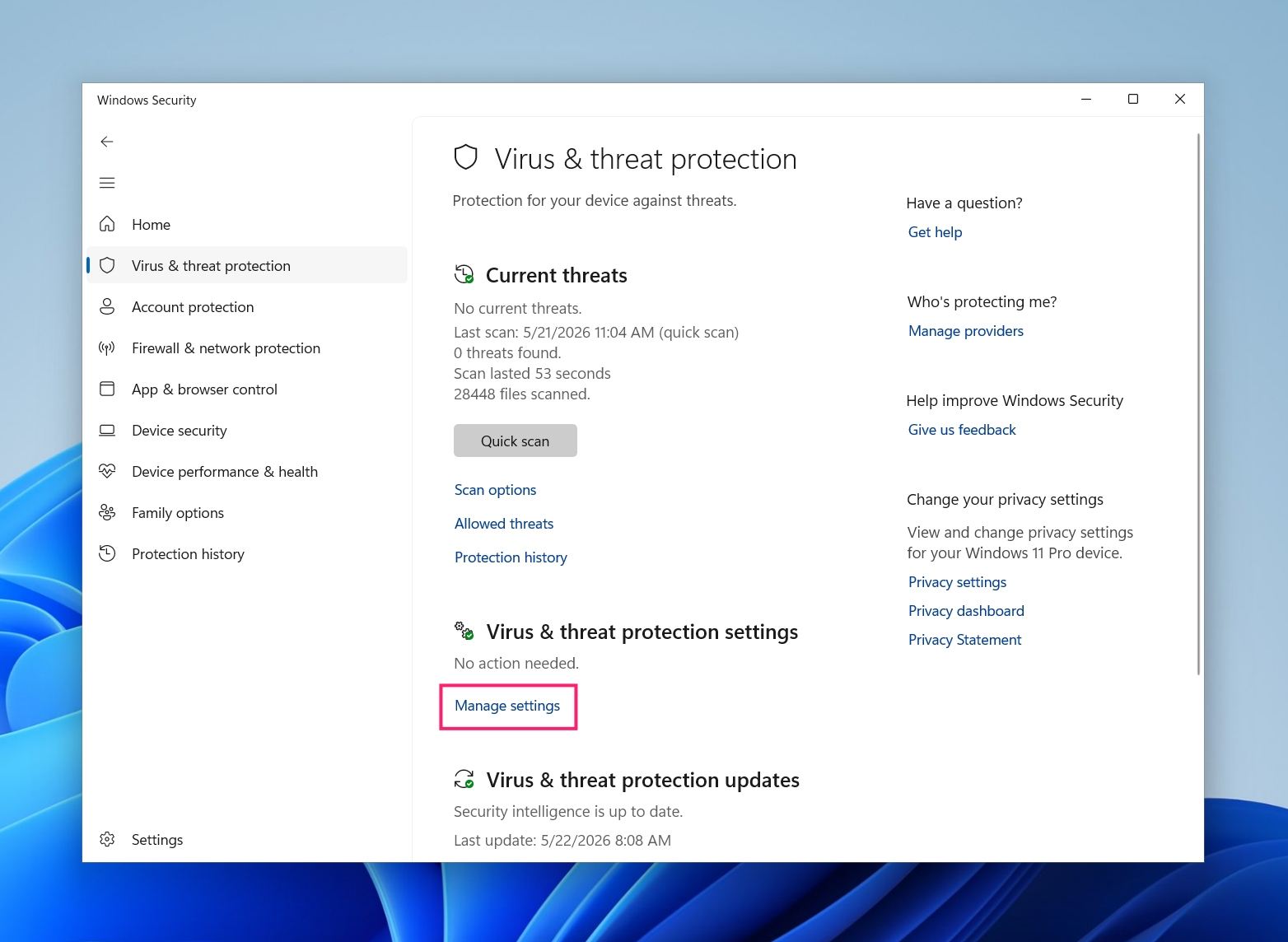1288x942 pixels.
Task: Click Manage settings link
Action: (507, 706)
